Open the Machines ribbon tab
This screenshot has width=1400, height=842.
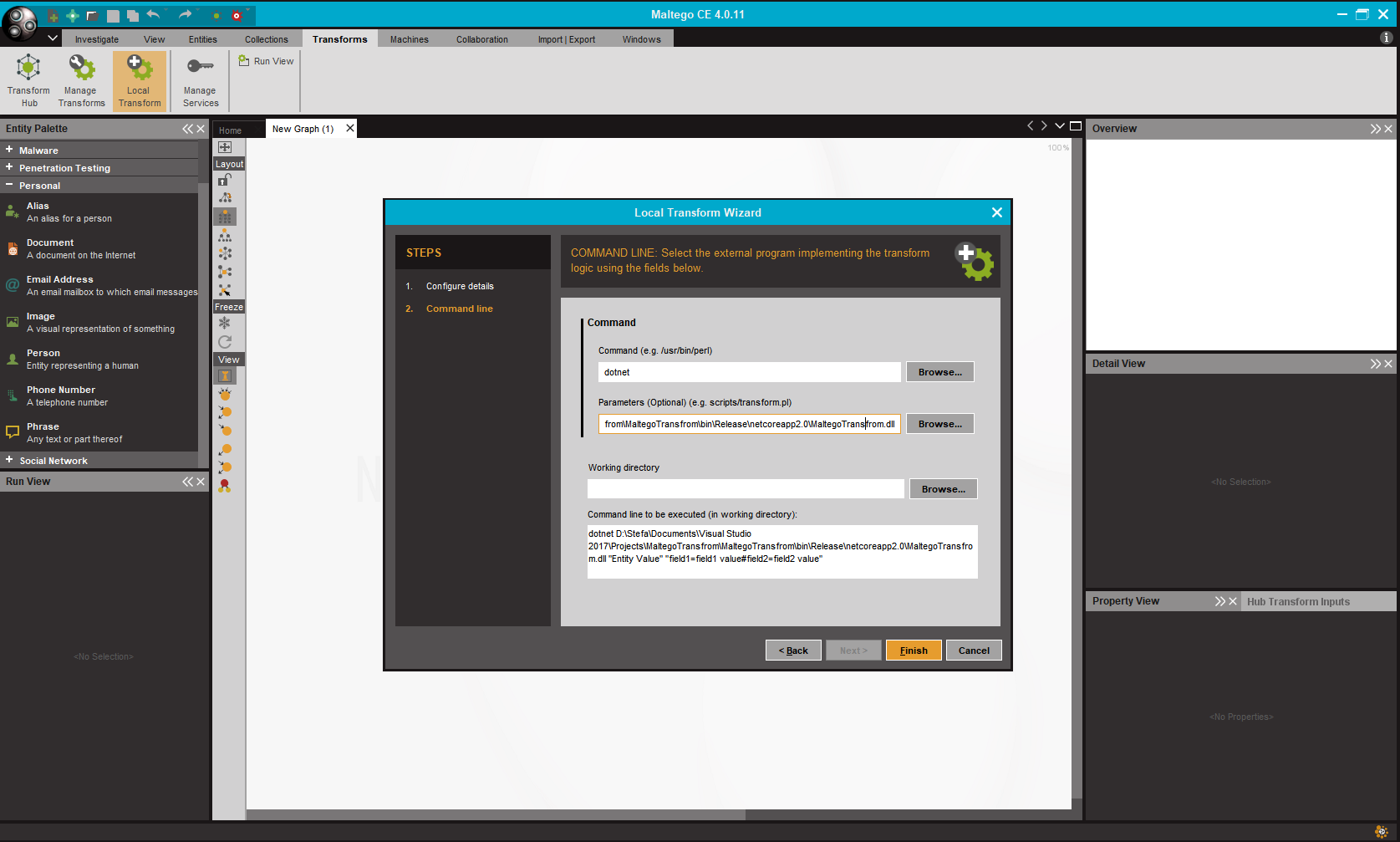(410, 39)
